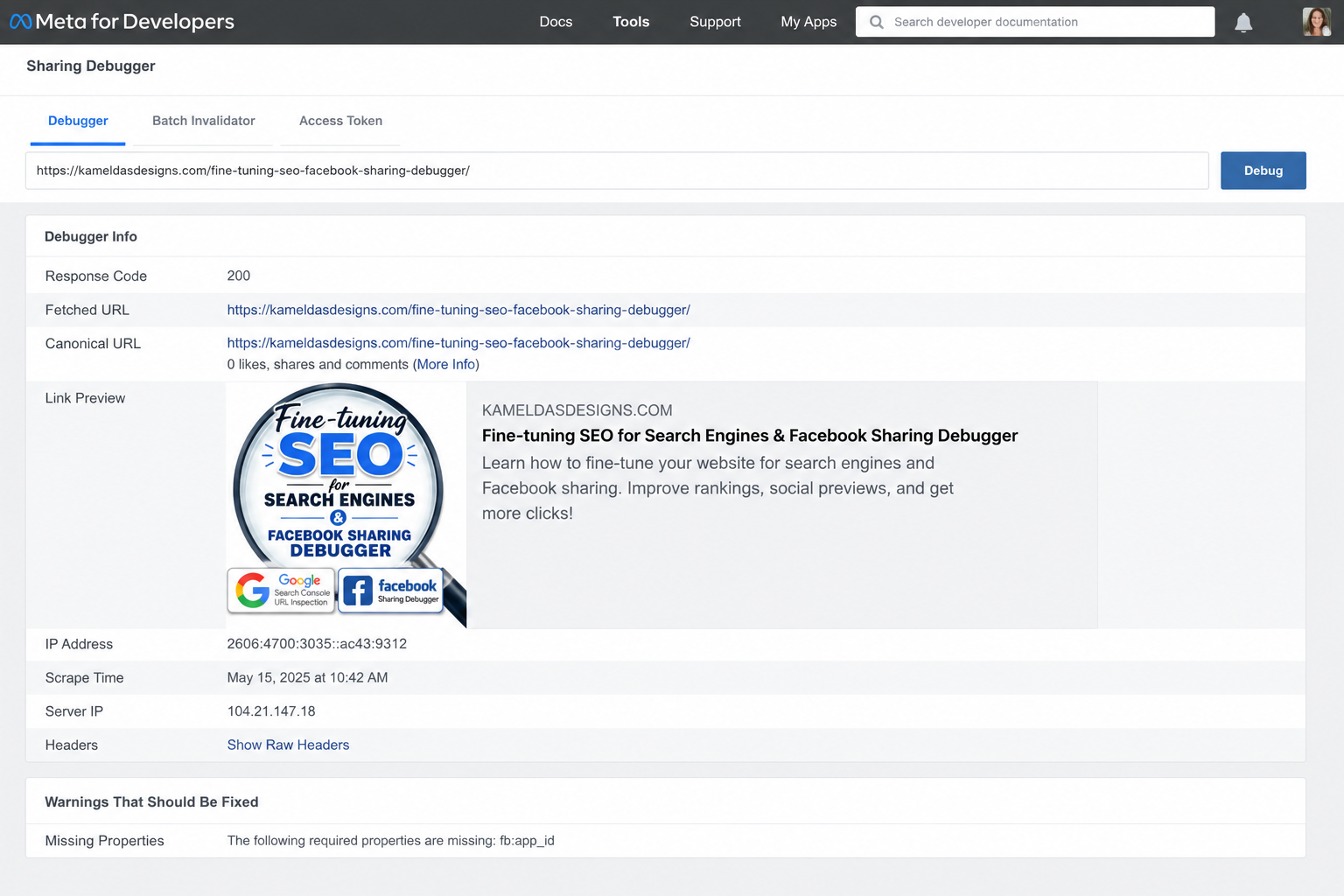Click the URL input field
Screen dimensions: 1344x896
pos(617,171)
